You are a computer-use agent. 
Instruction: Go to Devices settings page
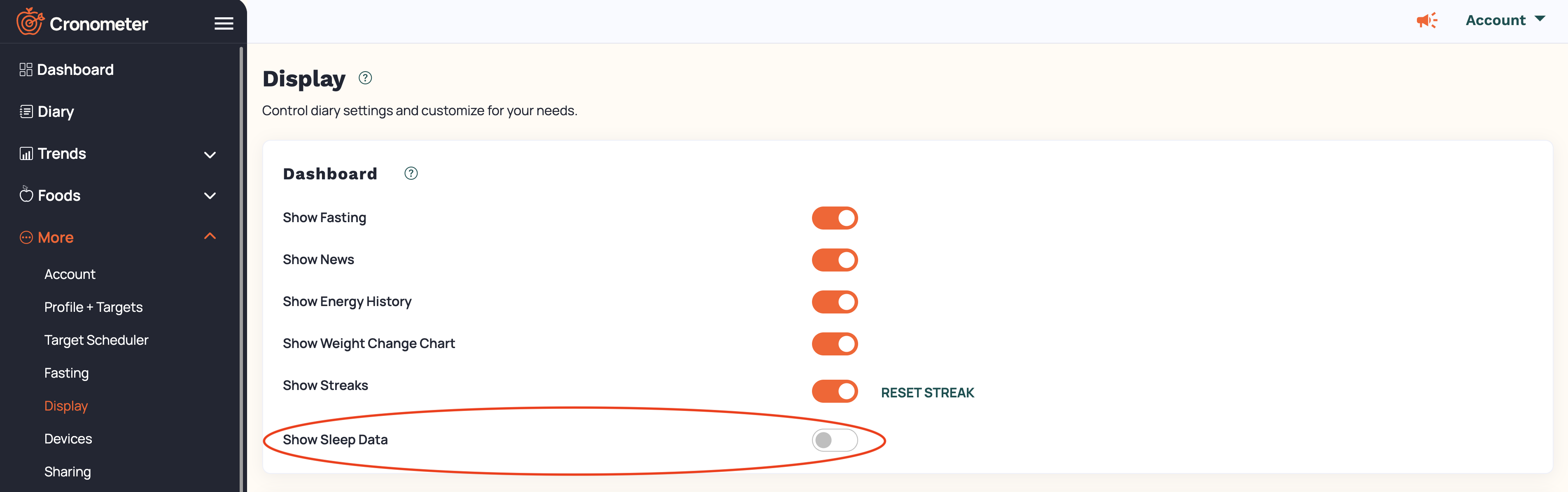click(68, 439)
